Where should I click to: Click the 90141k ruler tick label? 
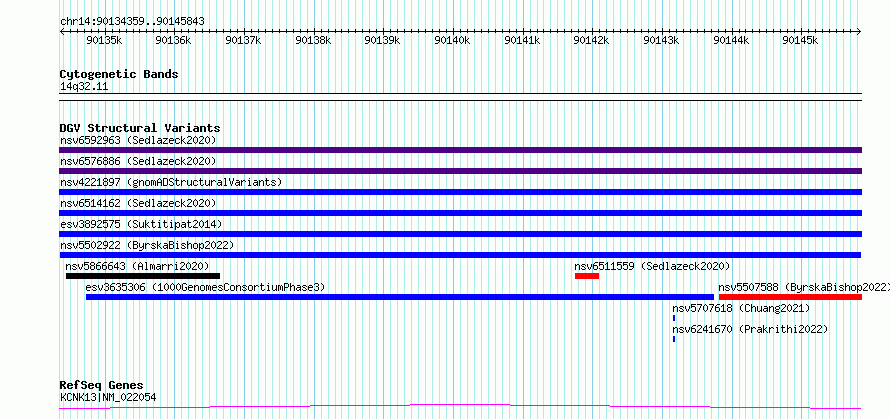click(522, 40)
